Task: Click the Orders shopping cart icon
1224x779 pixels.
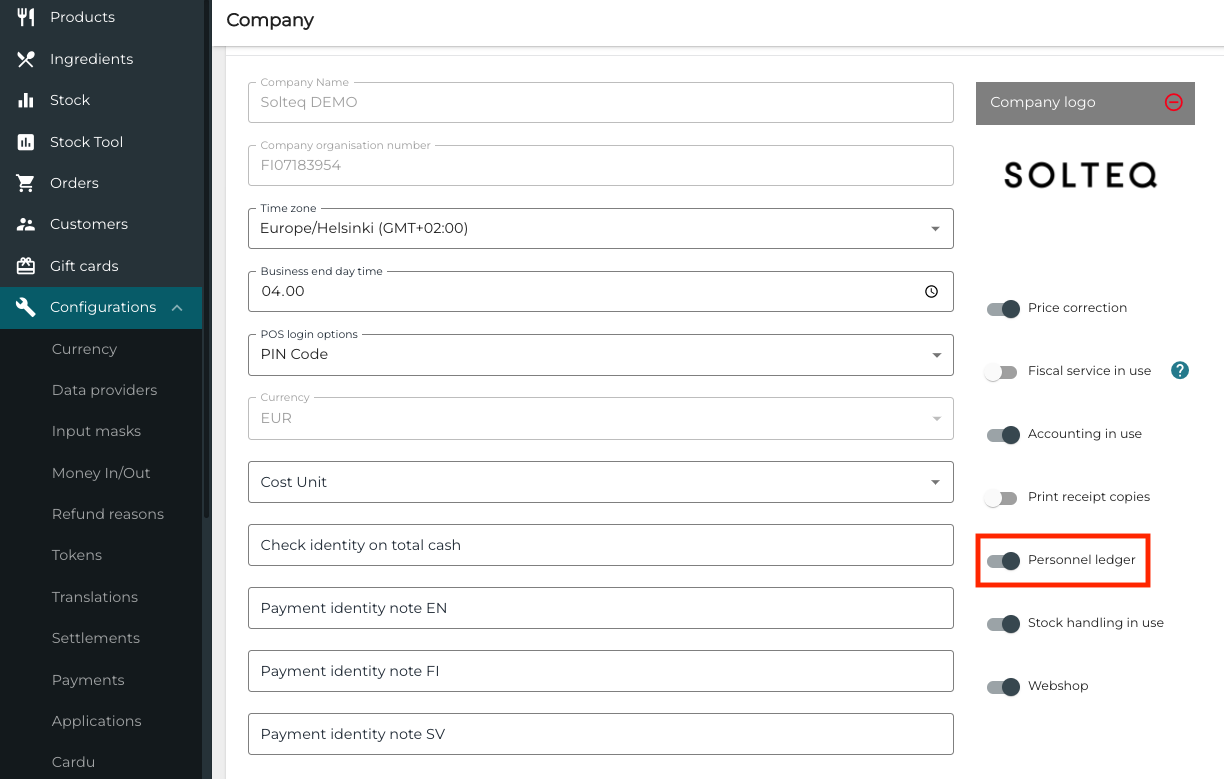Action: click(x=26, y=183)
